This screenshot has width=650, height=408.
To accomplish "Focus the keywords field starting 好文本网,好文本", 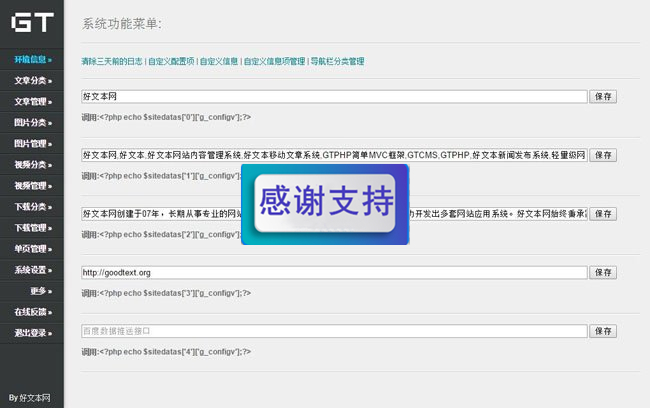I will [334, 155].
